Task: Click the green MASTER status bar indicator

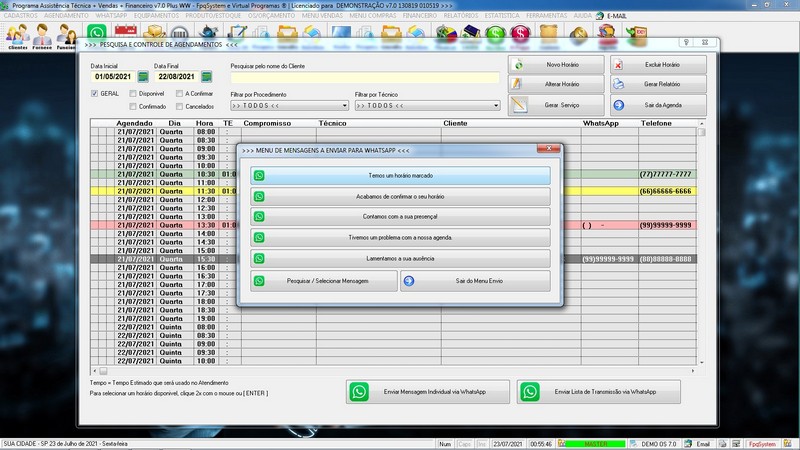Action: (x=595, y=444)
